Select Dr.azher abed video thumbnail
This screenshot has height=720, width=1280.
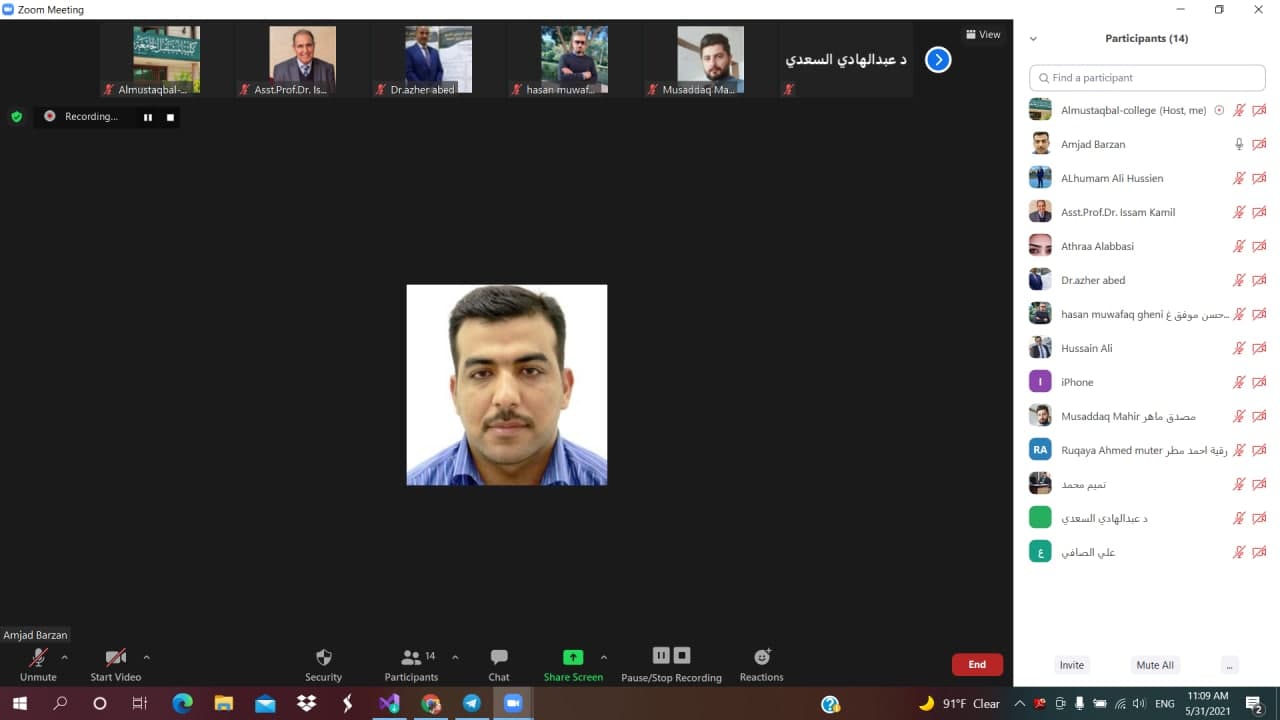tap(438, 60)
